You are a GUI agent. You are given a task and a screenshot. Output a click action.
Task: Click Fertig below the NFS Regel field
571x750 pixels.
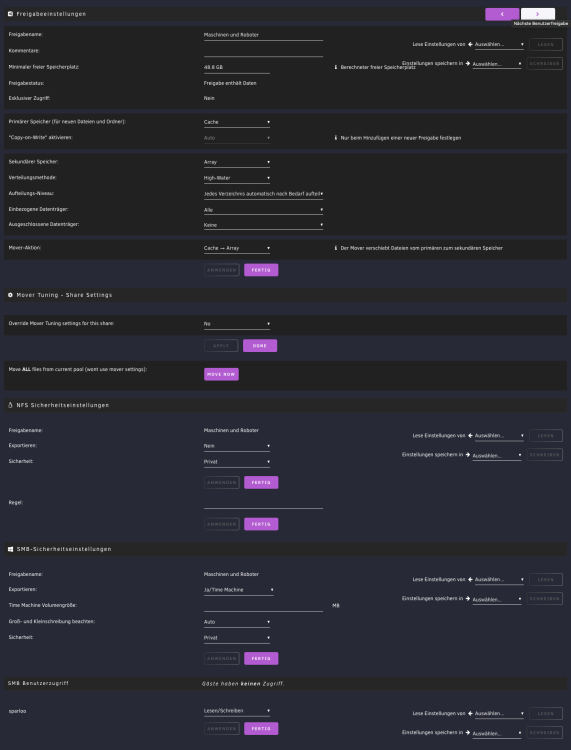(x=261, y=524)
